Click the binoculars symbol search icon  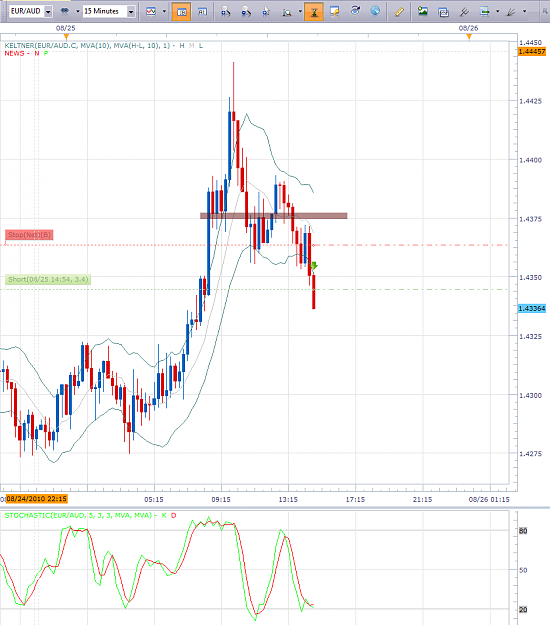coord(64,11)
